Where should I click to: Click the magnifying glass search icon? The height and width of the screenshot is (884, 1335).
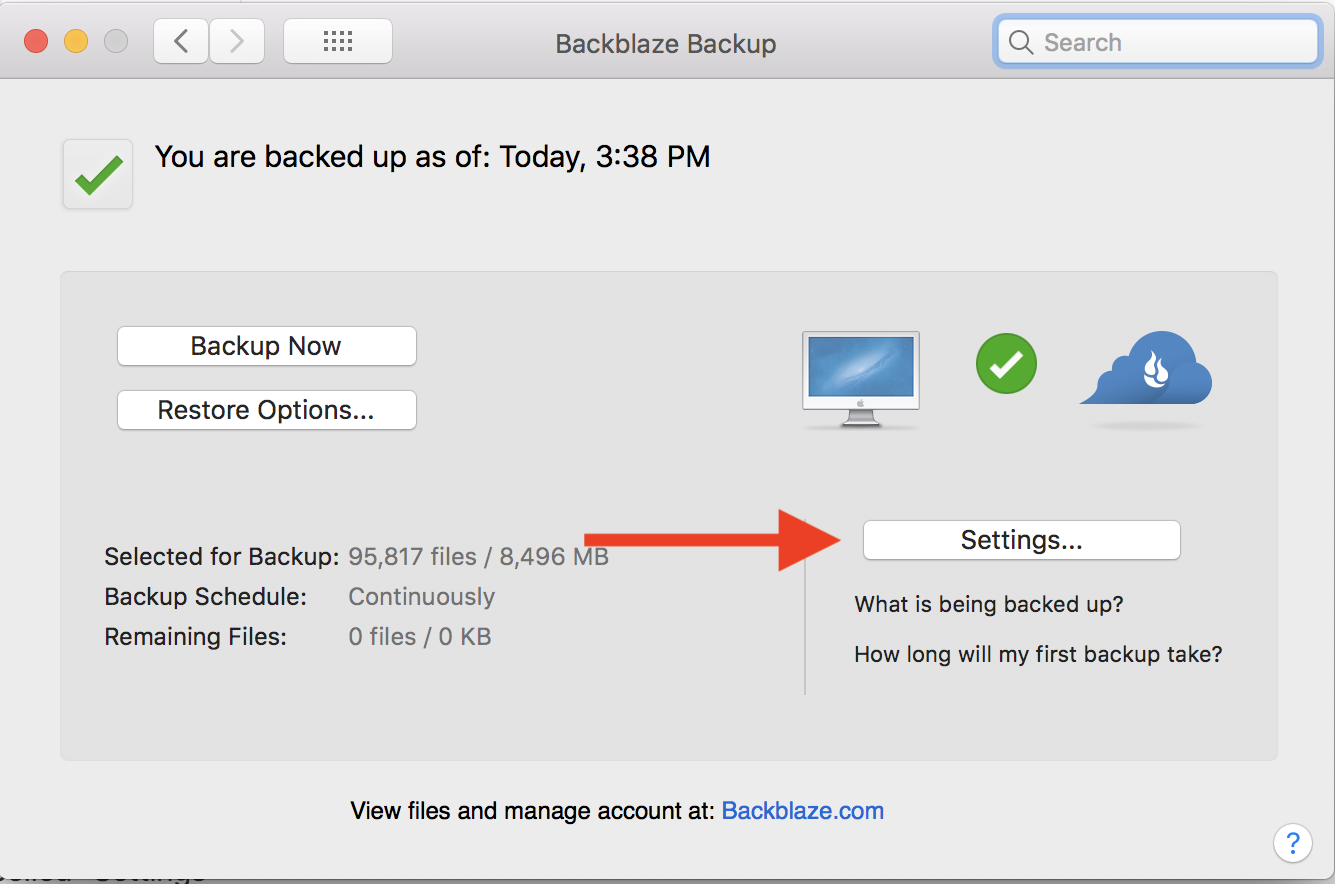[x=1021, y=42]
